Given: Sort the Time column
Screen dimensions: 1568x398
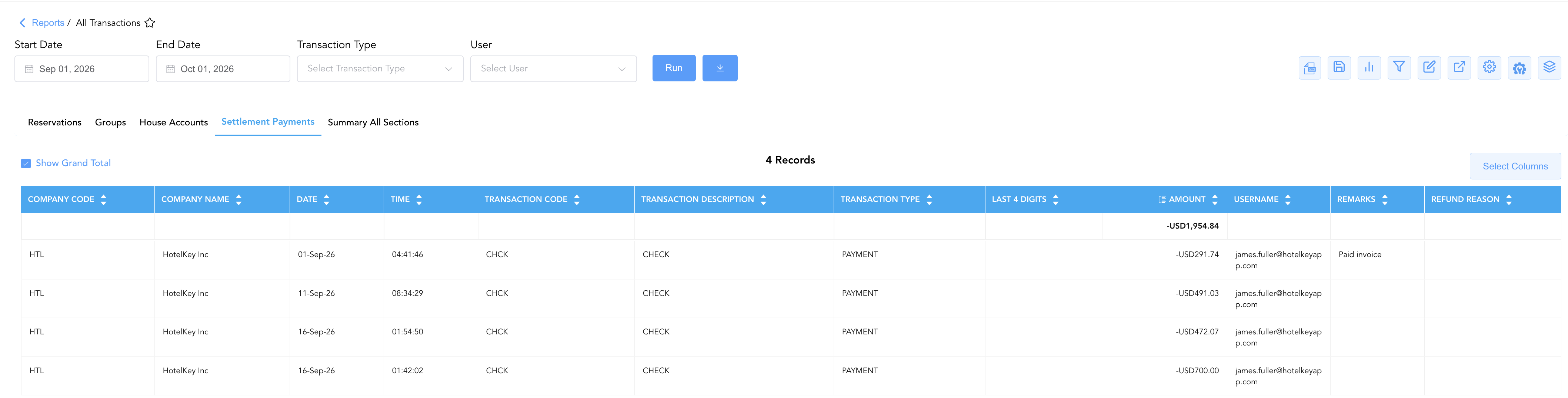Looking at the screenshot, I should click(x=419, y=199).
